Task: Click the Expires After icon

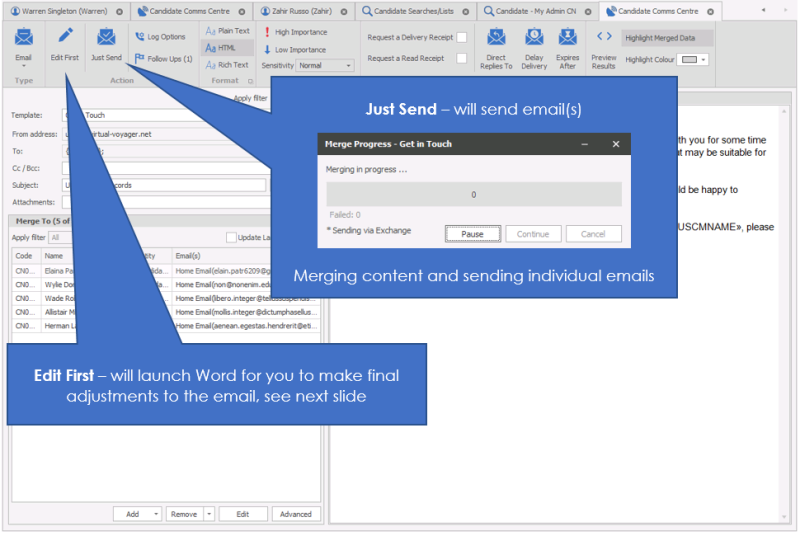Action: 568,38
